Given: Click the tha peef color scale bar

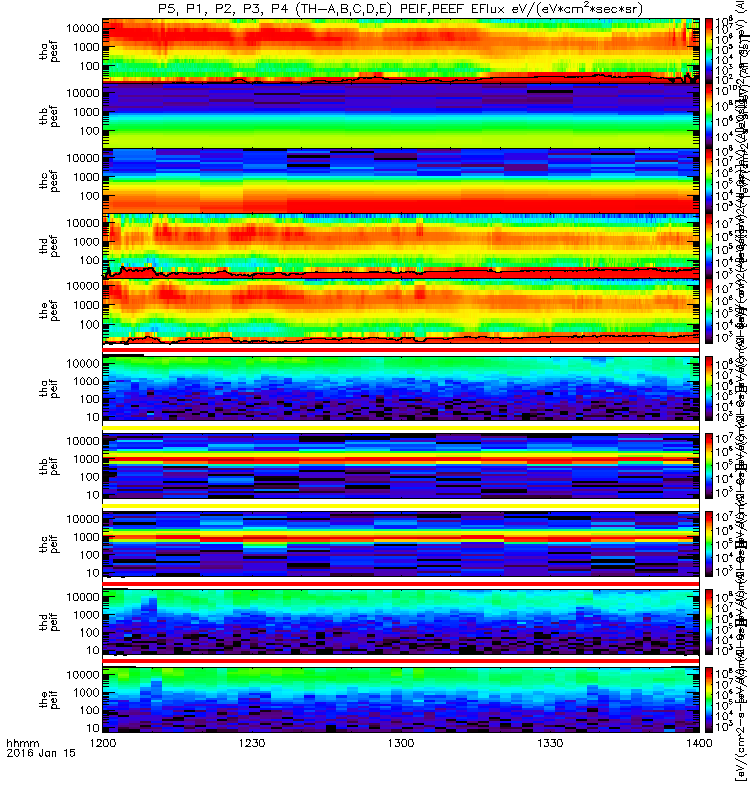Looking at the screenshot, I should tap(709, 51).
